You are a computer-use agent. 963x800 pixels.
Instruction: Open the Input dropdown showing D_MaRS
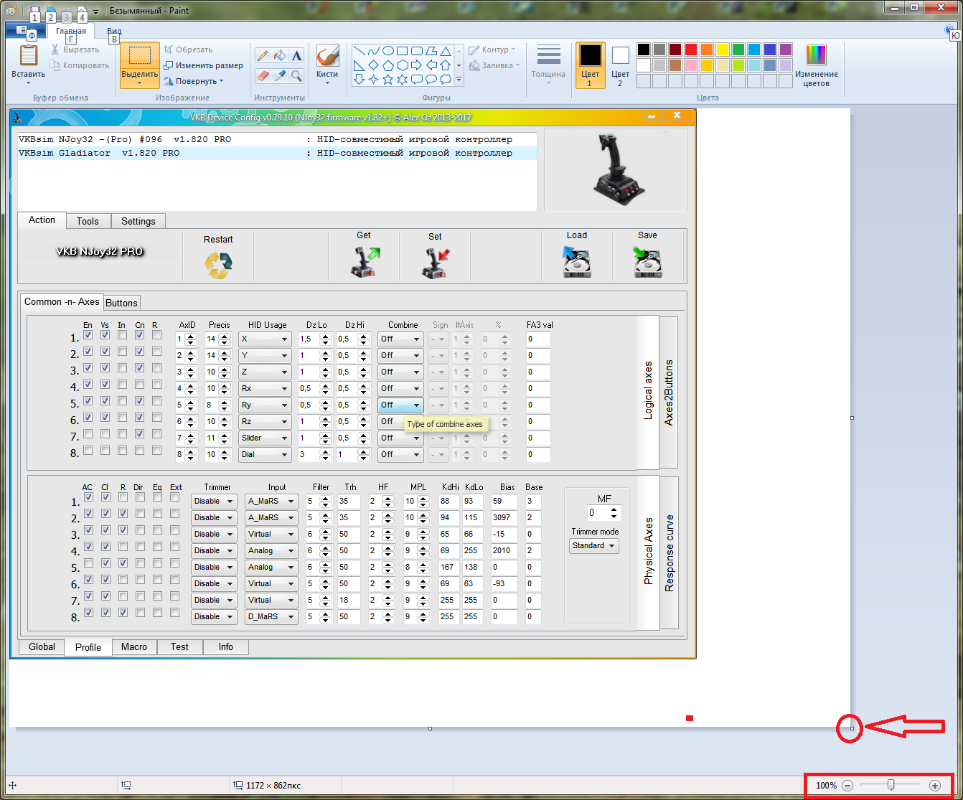click(271, 616)
